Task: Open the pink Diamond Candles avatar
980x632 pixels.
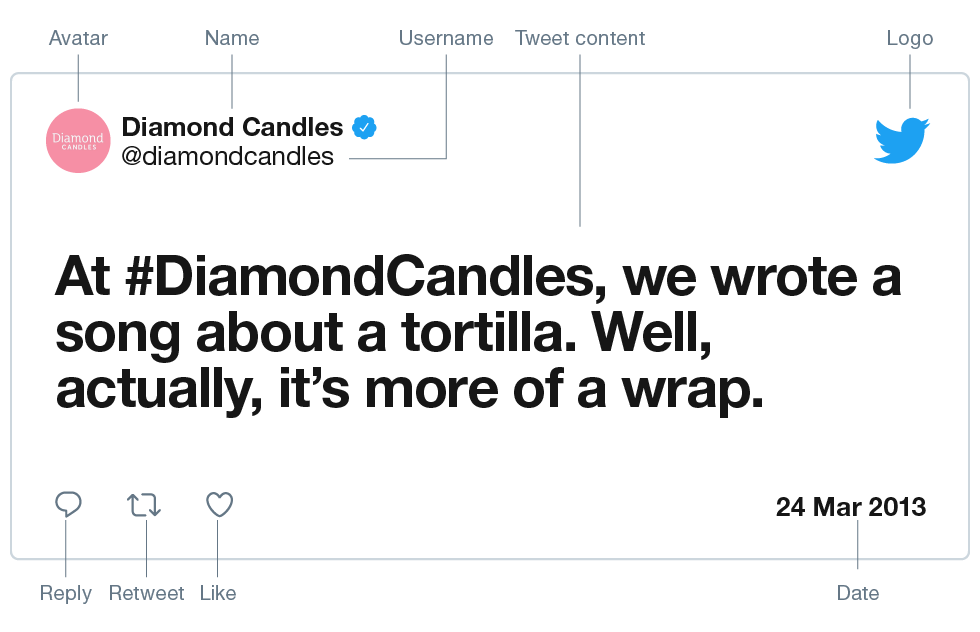Action: [x=78, y=141]
